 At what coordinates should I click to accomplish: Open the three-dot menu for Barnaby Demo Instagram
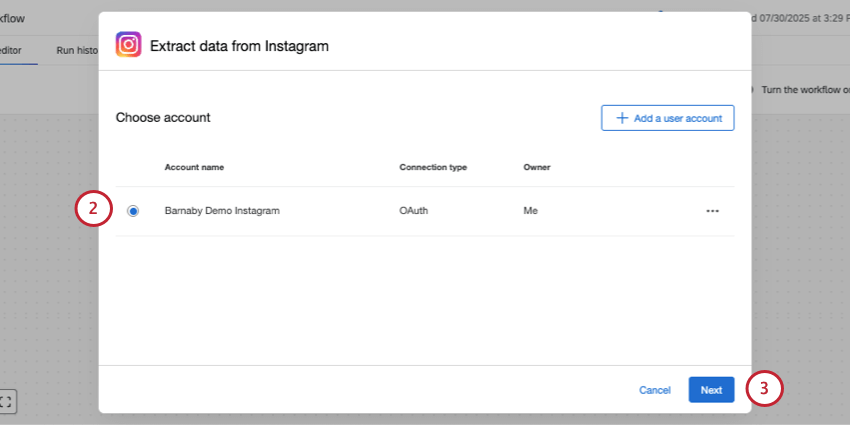pyautogui.click(x=712, y=211)
